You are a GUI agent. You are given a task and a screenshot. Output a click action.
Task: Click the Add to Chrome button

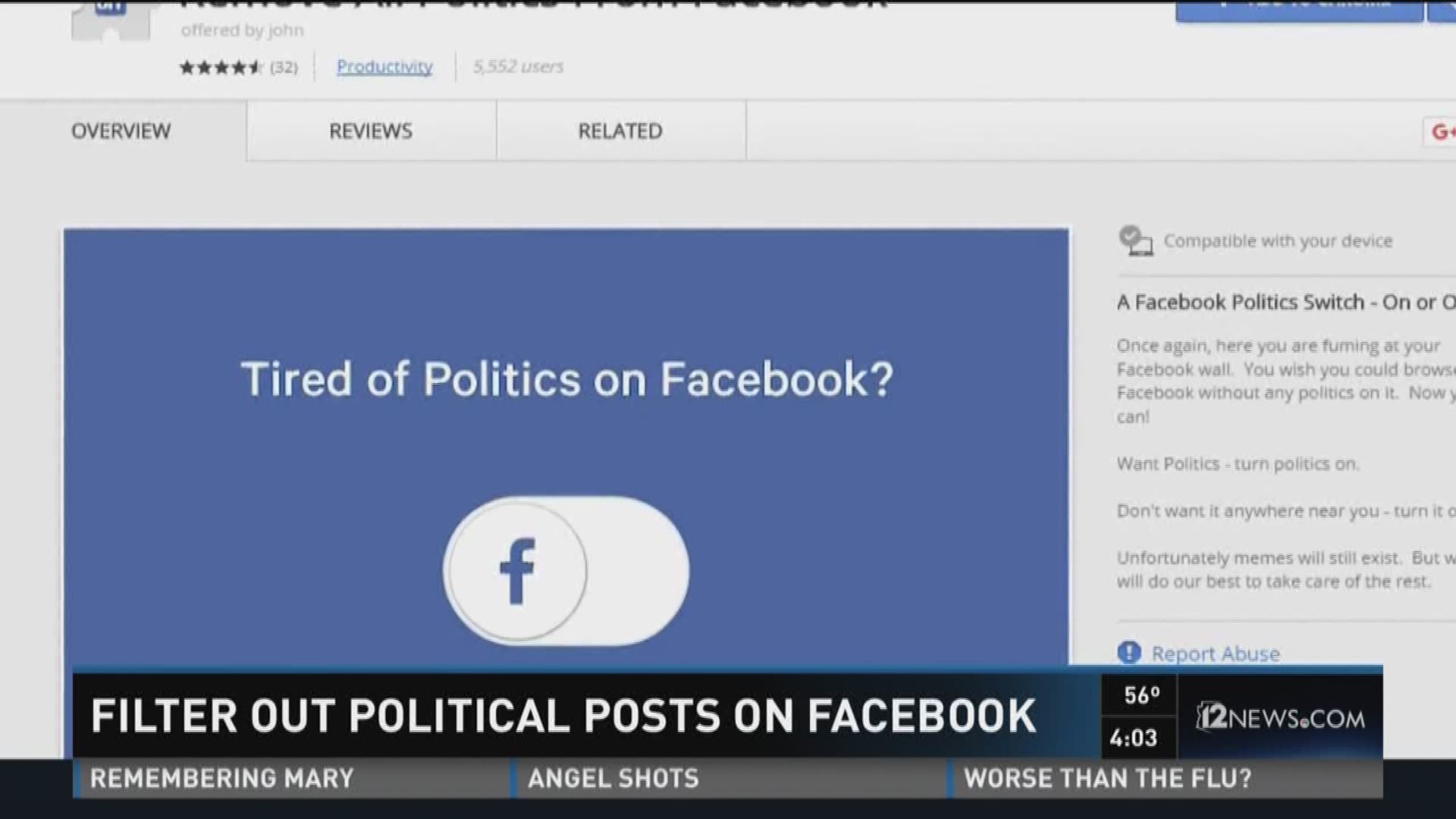[x=1299, y=8]
